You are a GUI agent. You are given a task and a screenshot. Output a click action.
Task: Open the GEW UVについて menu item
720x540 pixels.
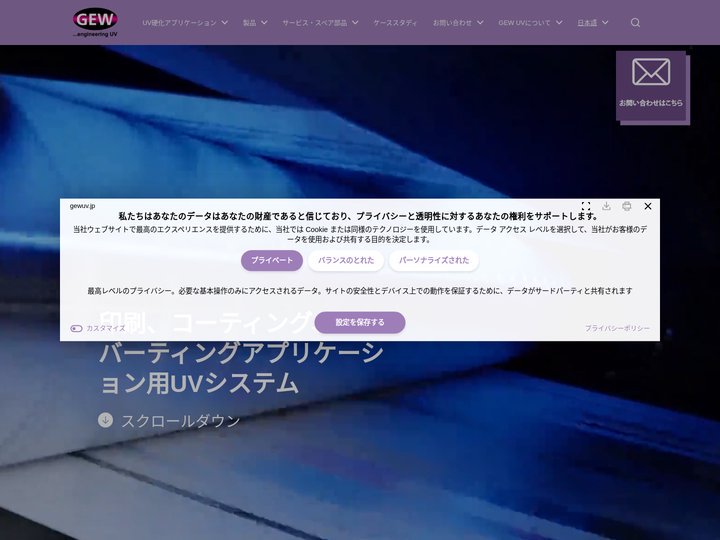524,22
